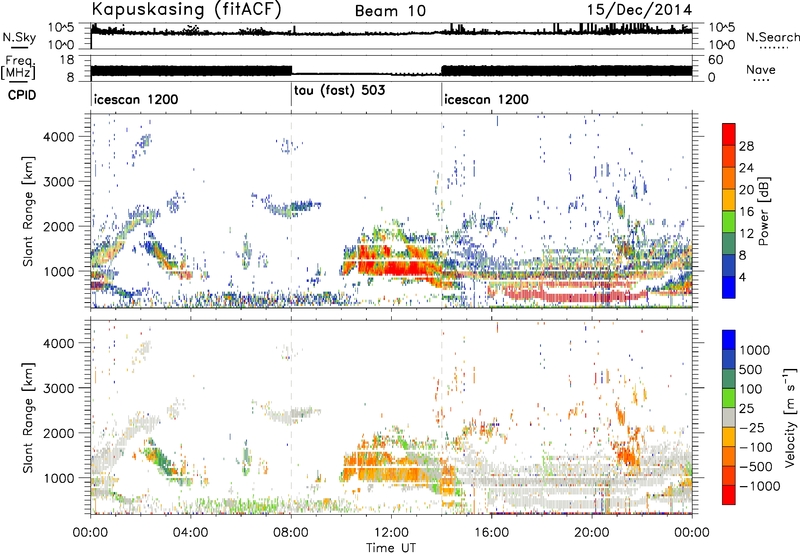Click the 'Kapuskasing (fitACF)' plot title

pyautogui.click(x=186, y=9)
